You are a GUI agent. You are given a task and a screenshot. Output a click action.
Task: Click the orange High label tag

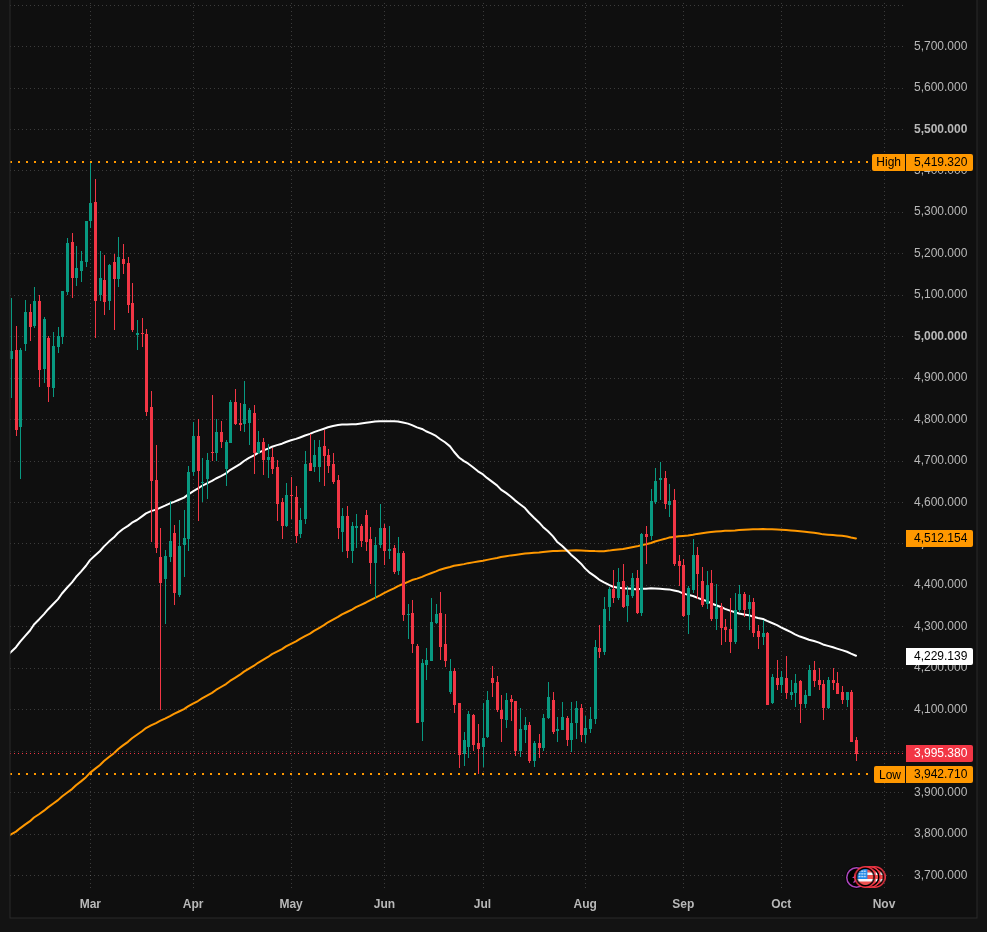pos(888,162)
